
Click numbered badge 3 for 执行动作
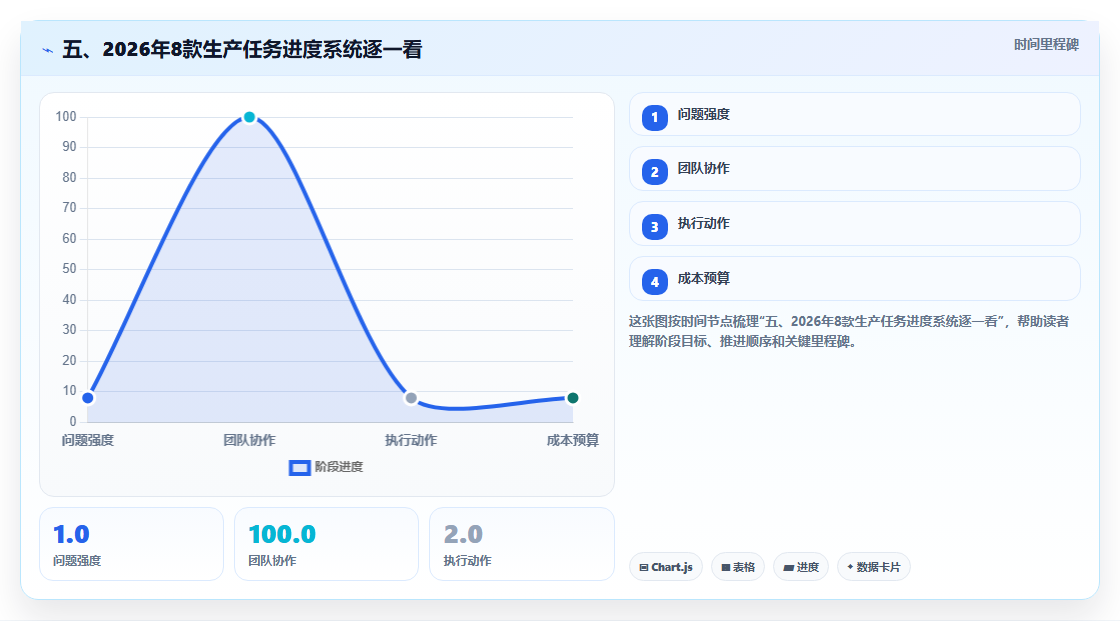pos(654,227)
